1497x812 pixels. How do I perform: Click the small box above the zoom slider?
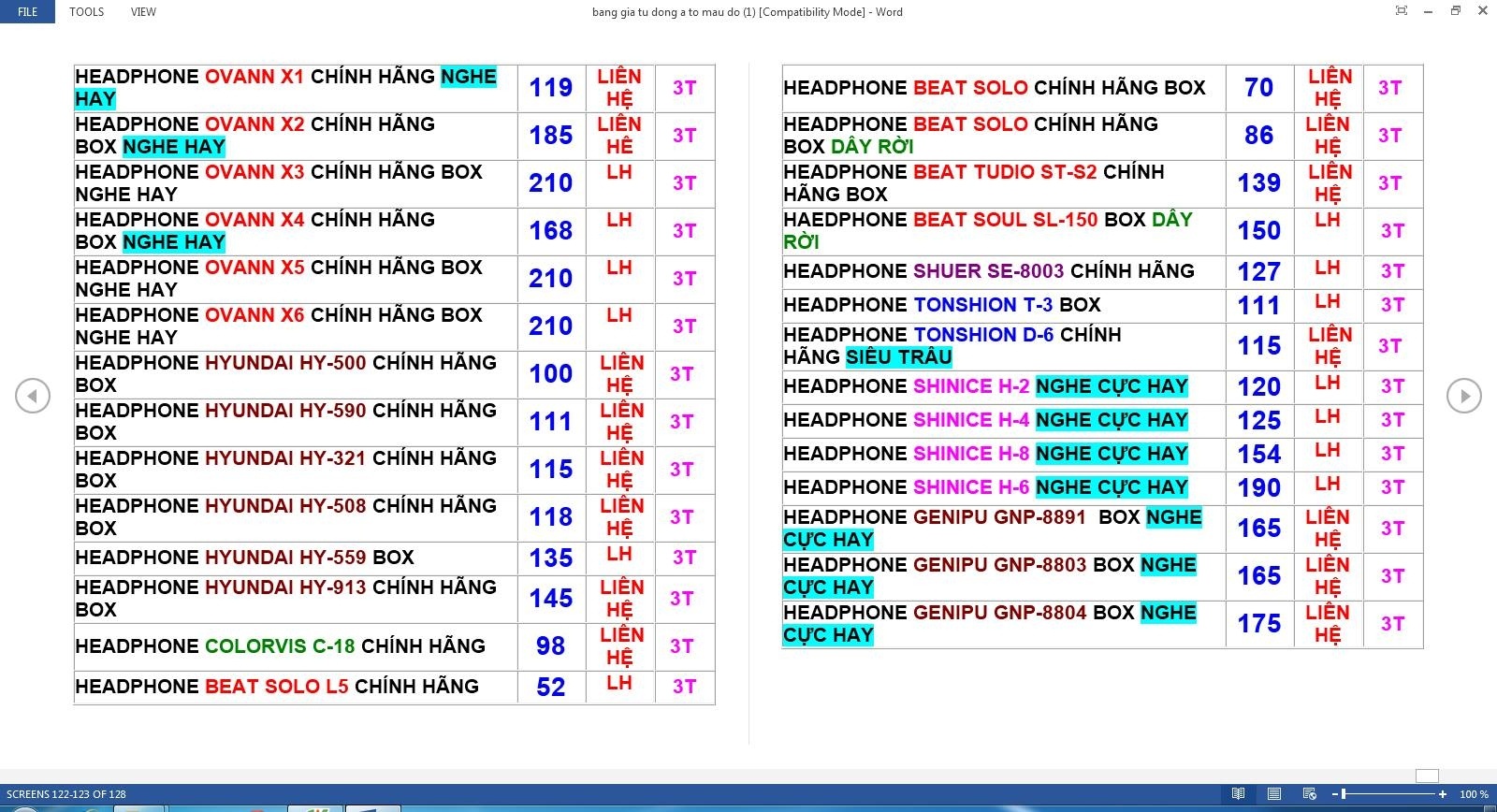1427,776
